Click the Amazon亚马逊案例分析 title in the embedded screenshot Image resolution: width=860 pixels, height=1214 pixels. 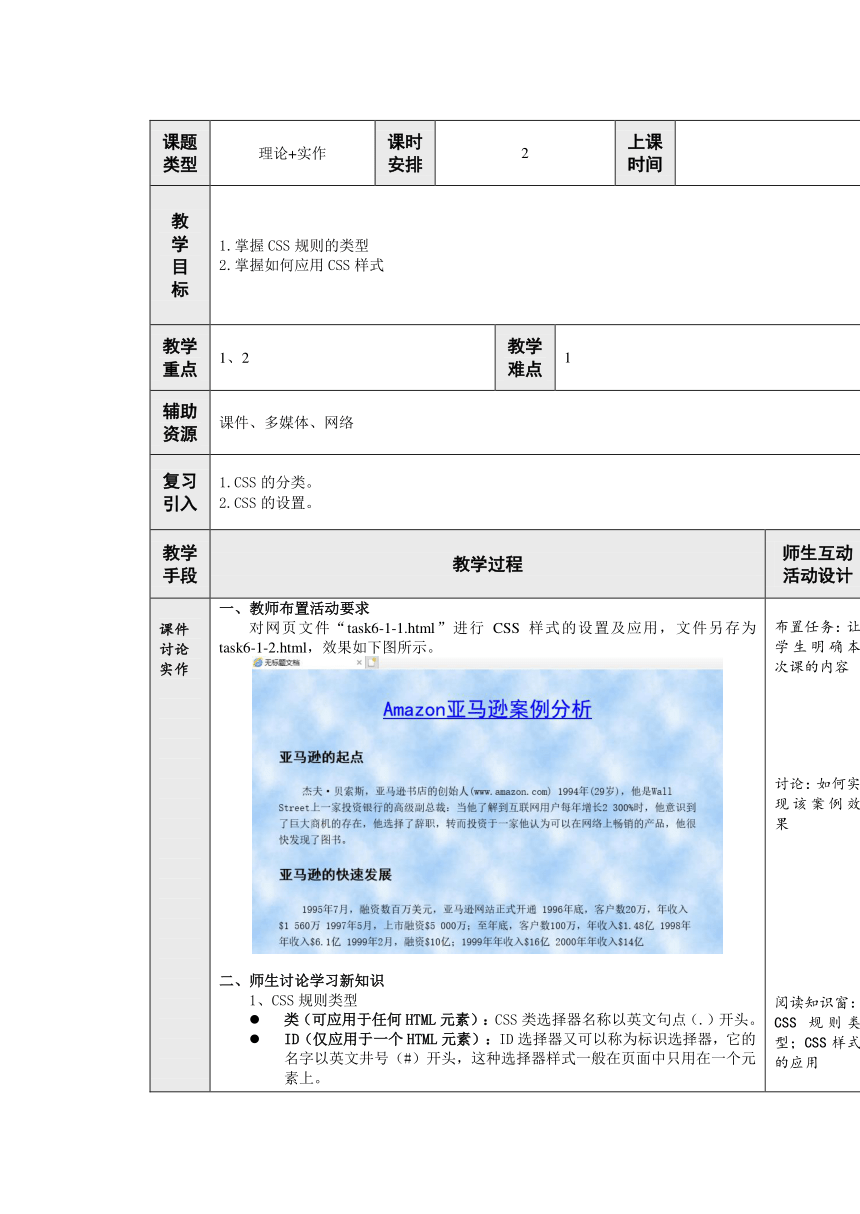(x=487, y=709)
